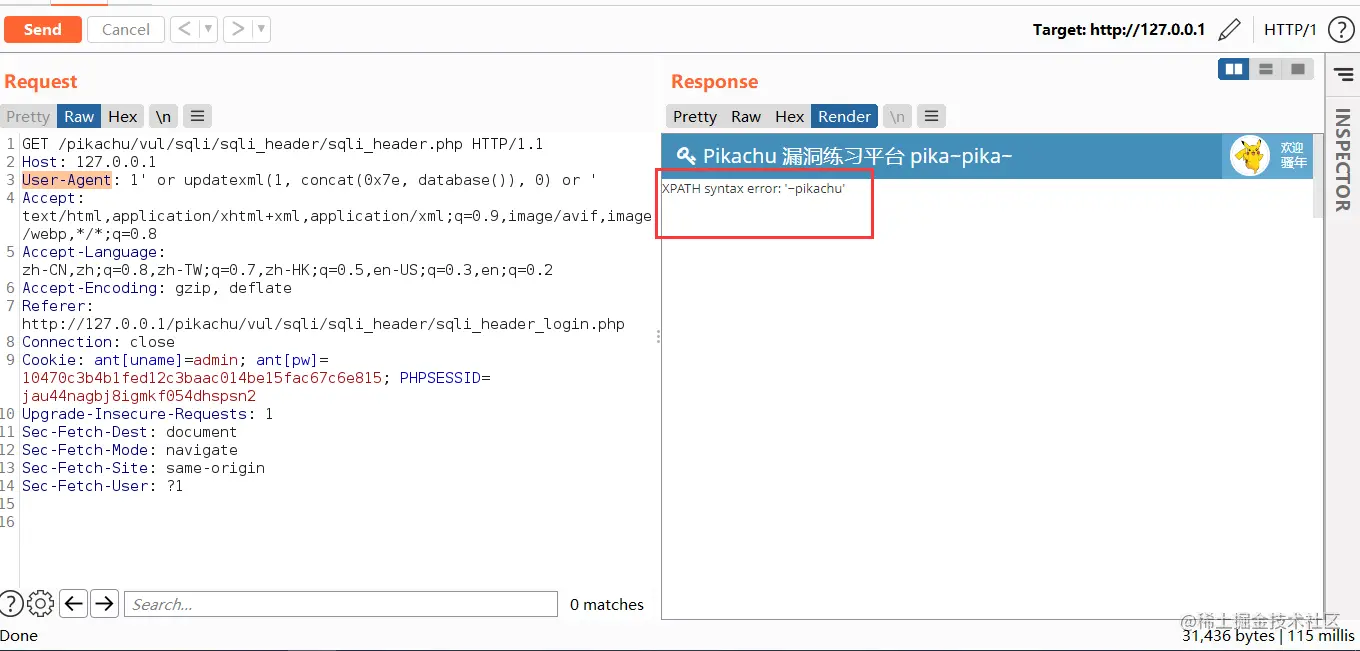The width and height of the screenshot is (1360, 651).
Task: Click the Sec-Fetch-Dest: document line
Action: [129, 432]
